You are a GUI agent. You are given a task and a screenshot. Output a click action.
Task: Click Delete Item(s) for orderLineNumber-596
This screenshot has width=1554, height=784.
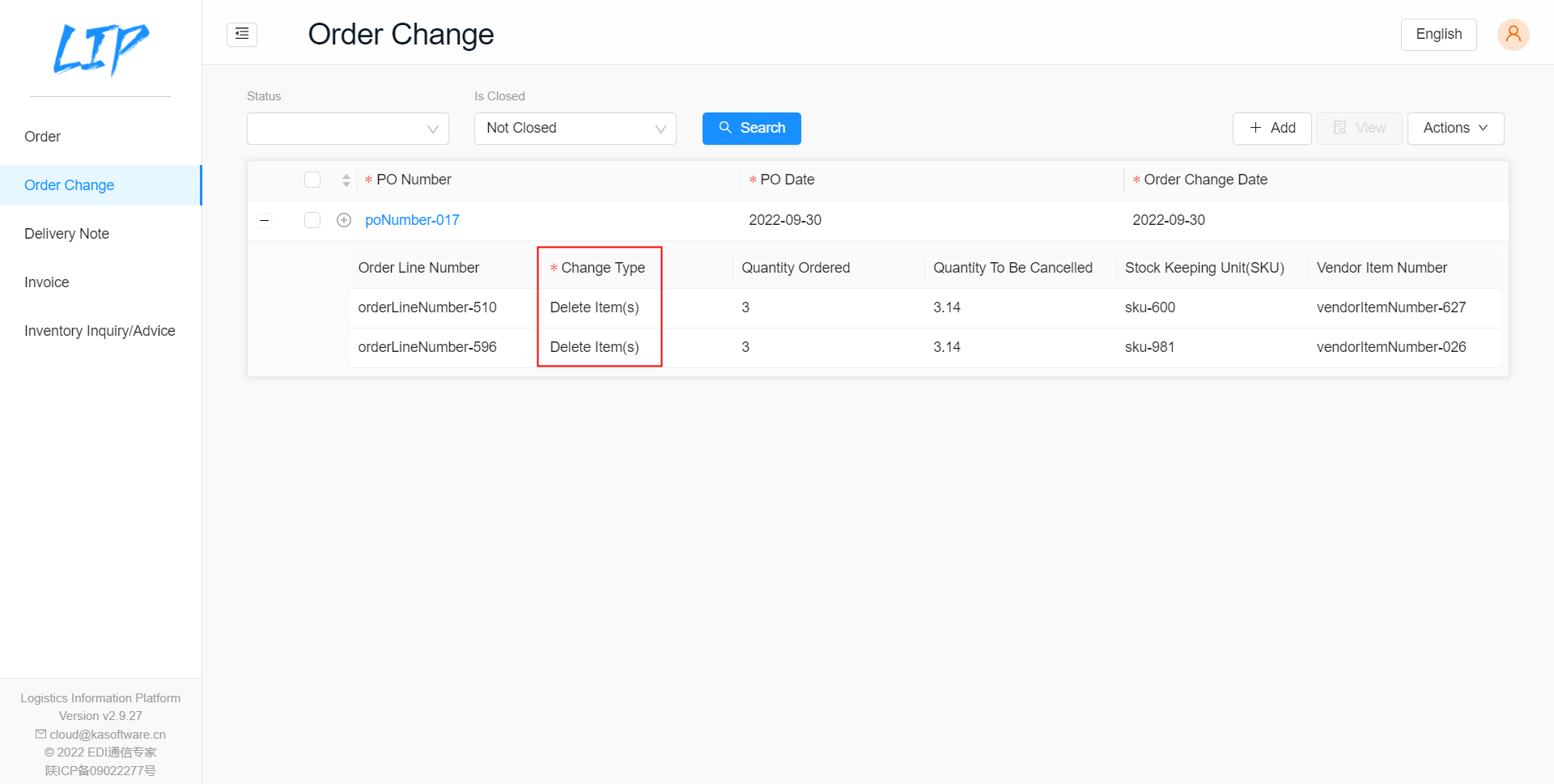click(x=594, y=347)
